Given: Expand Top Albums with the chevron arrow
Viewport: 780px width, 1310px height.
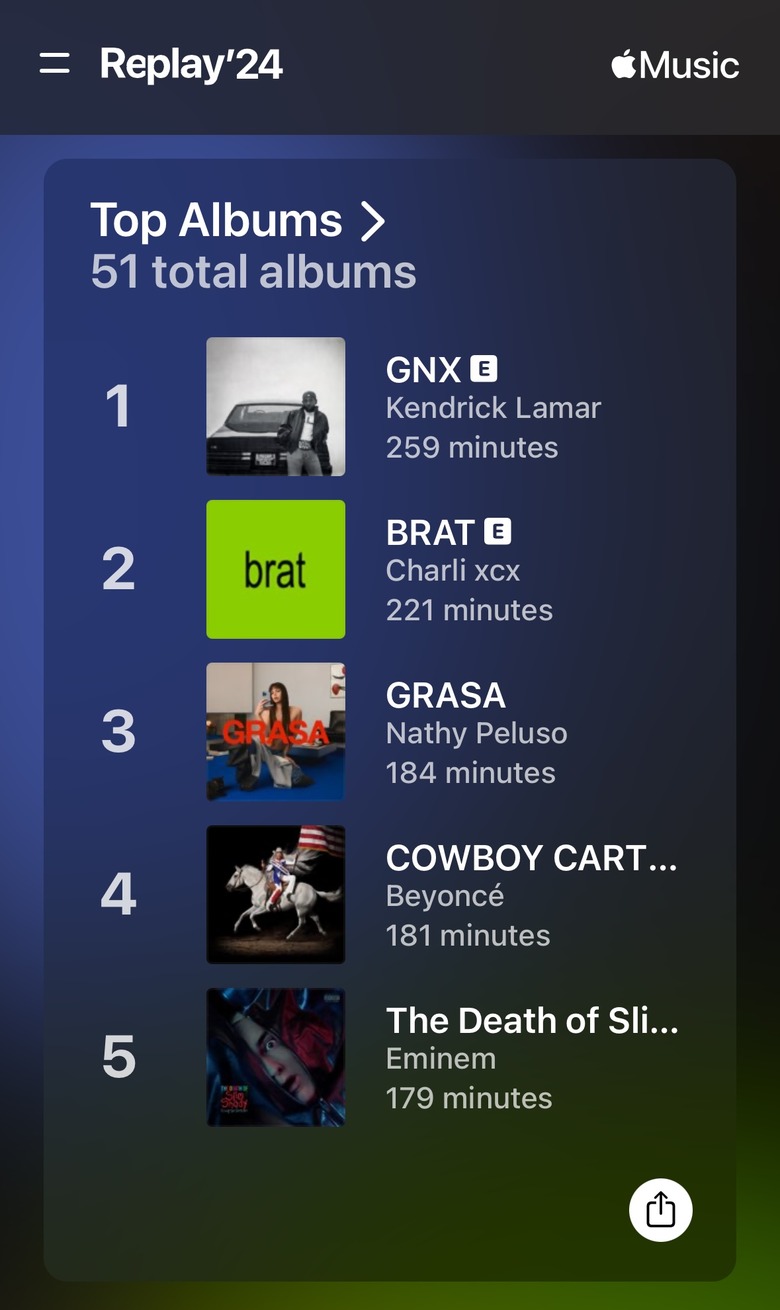Looking at the screenshot, I should (x=372, y=220).
